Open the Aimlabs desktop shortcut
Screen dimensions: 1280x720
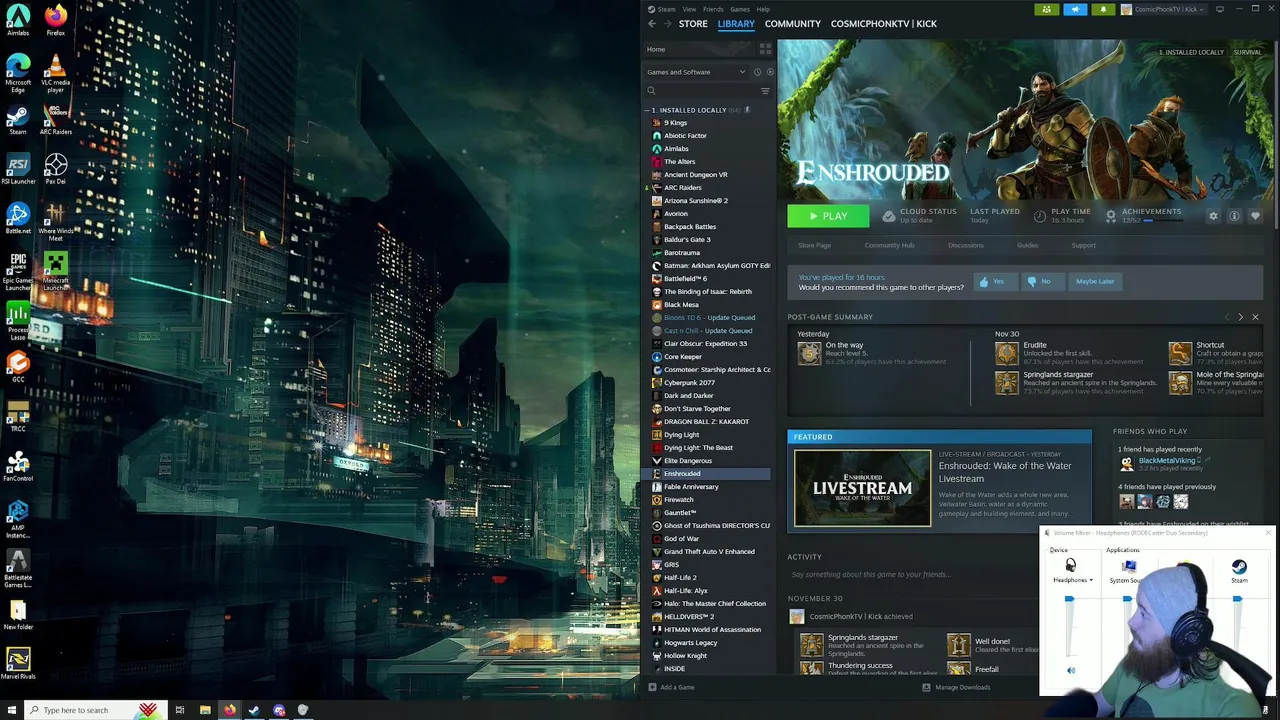[x=18, y=20]
